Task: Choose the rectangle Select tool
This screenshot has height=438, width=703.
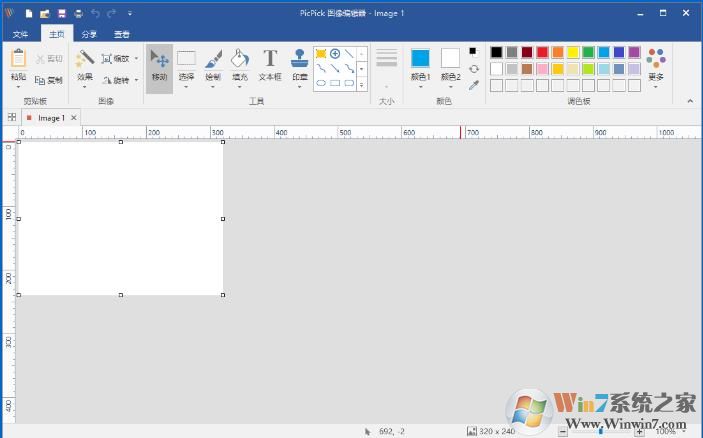Action: 186,65
